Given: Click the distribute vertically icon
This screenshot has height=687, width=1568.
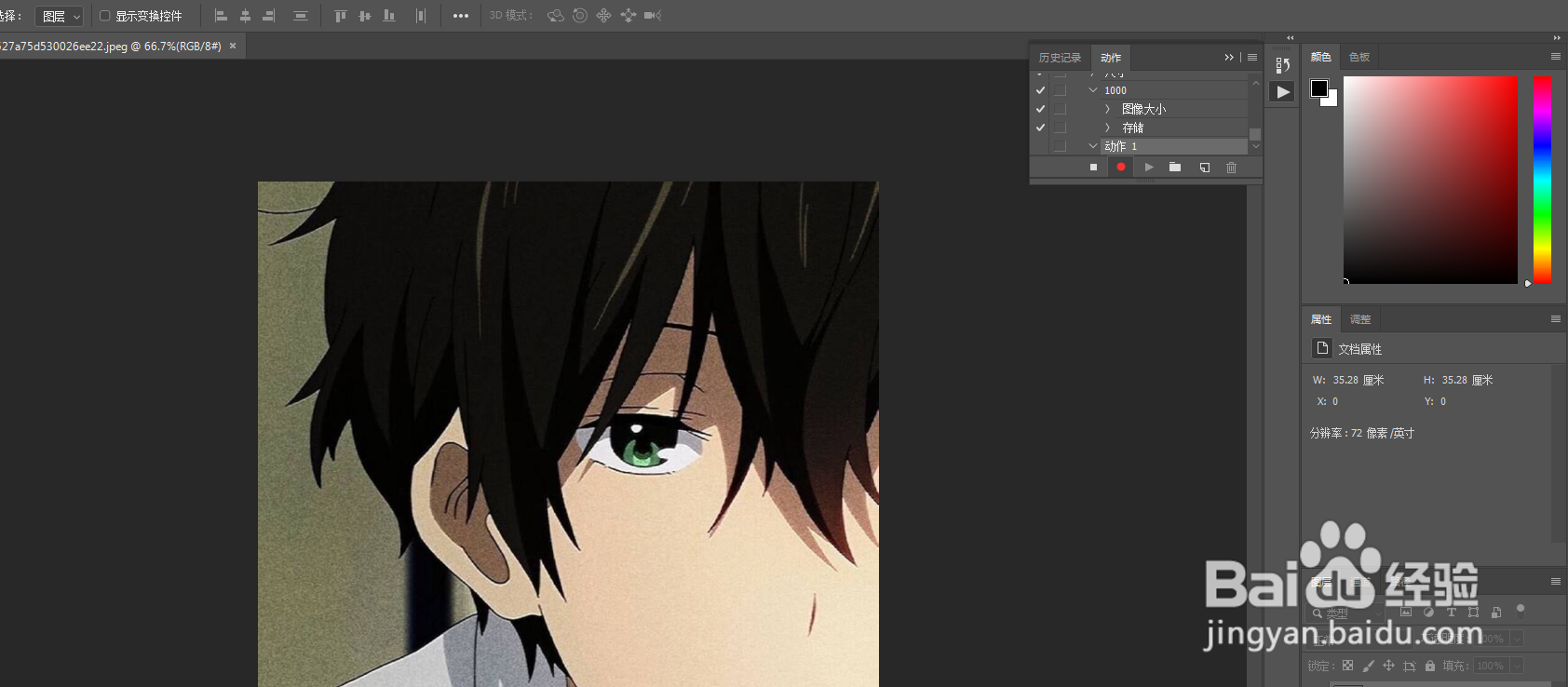Looking at the screenshot, I should click(x=300, y=16).
